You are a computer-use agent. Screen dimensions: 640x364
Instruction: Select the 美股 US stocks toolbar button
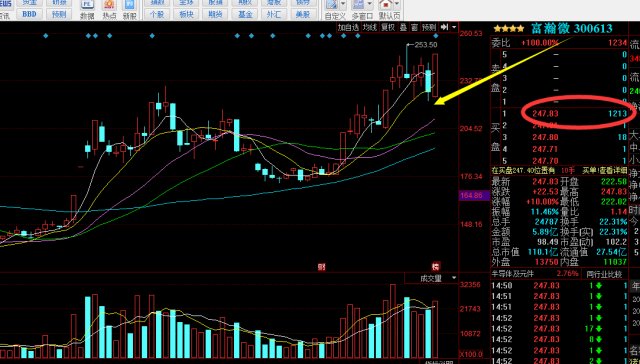click(303, 14)
